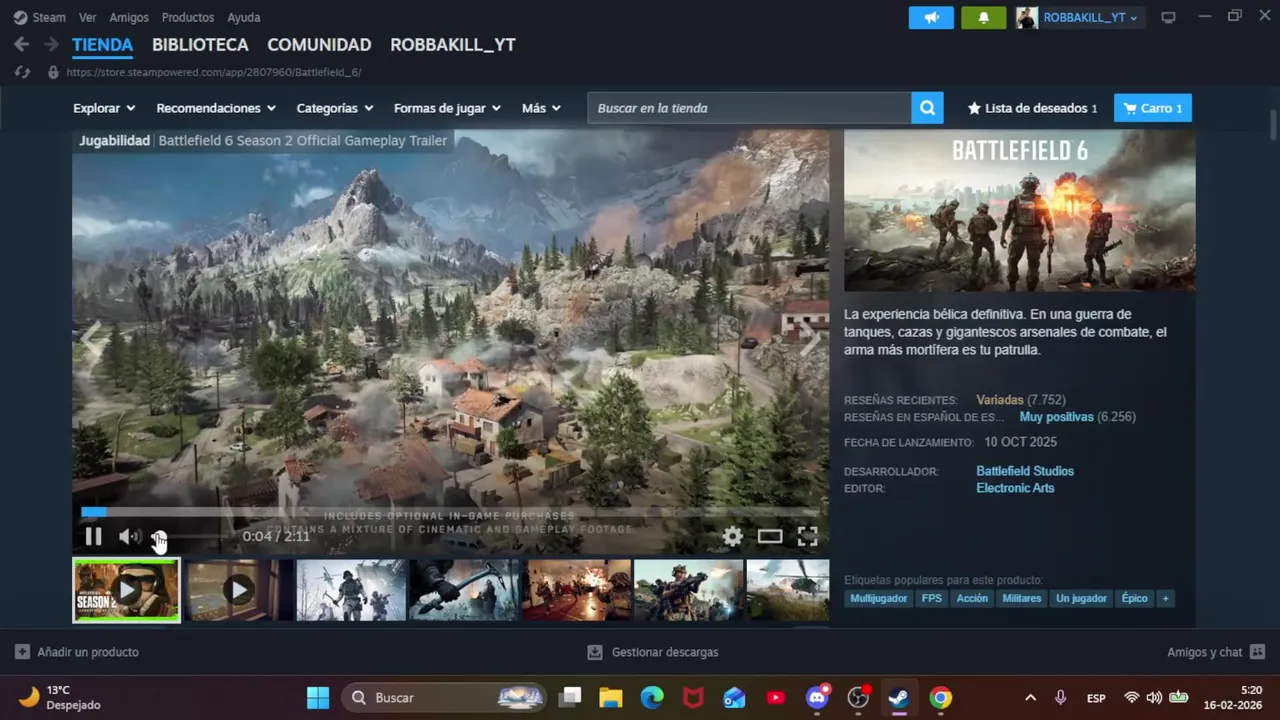Select the FPS tag
Screen dimensions: 1280x720
931,598
